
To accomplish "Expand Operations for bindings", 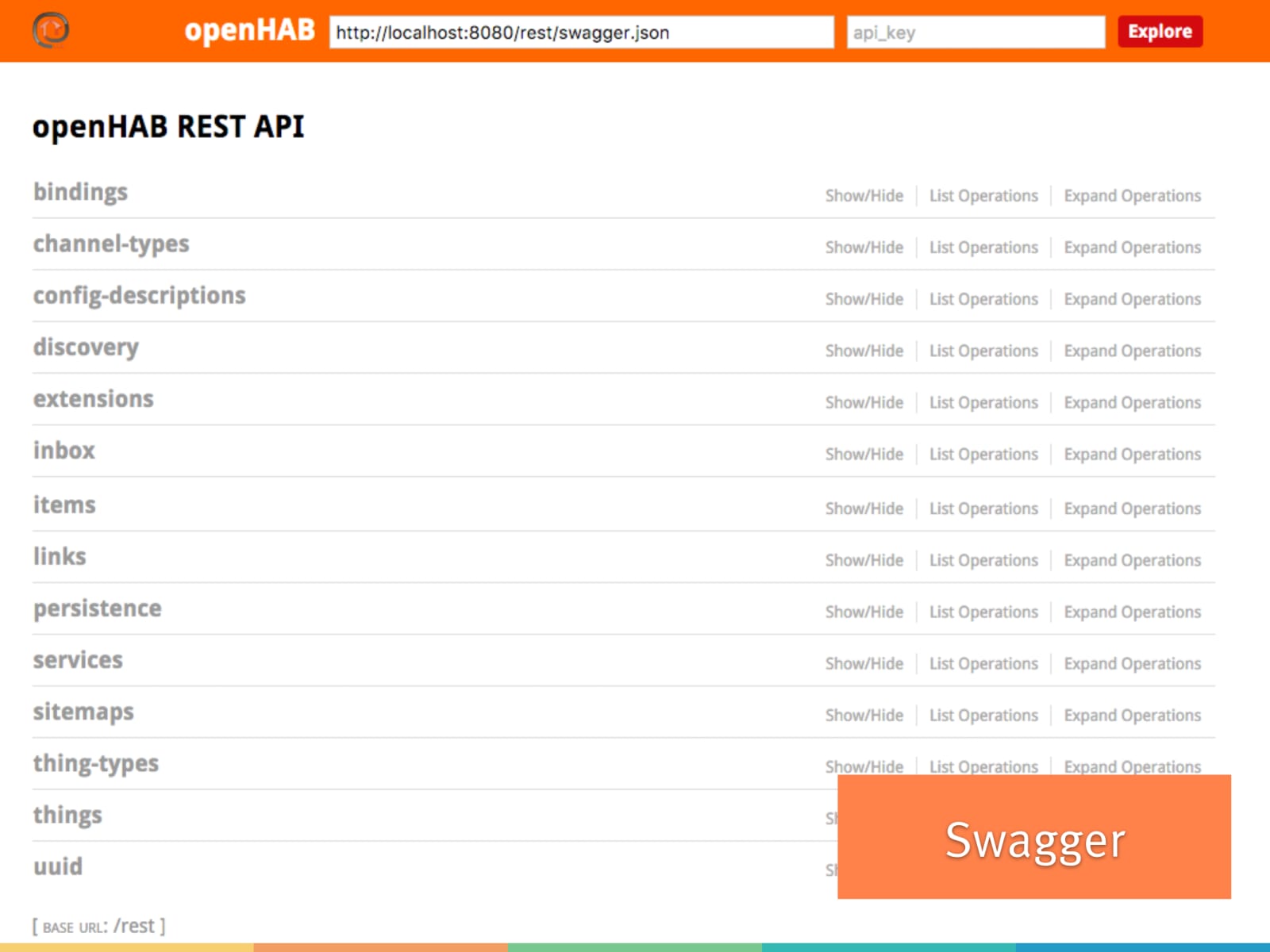I will [1133, 196].
